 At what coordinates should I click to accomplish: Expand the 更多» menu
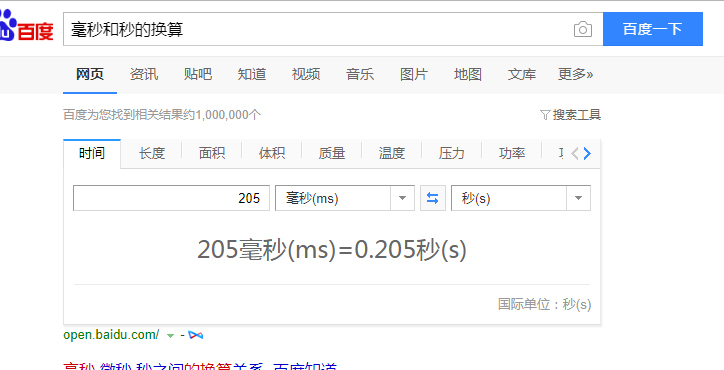[575, 74]
